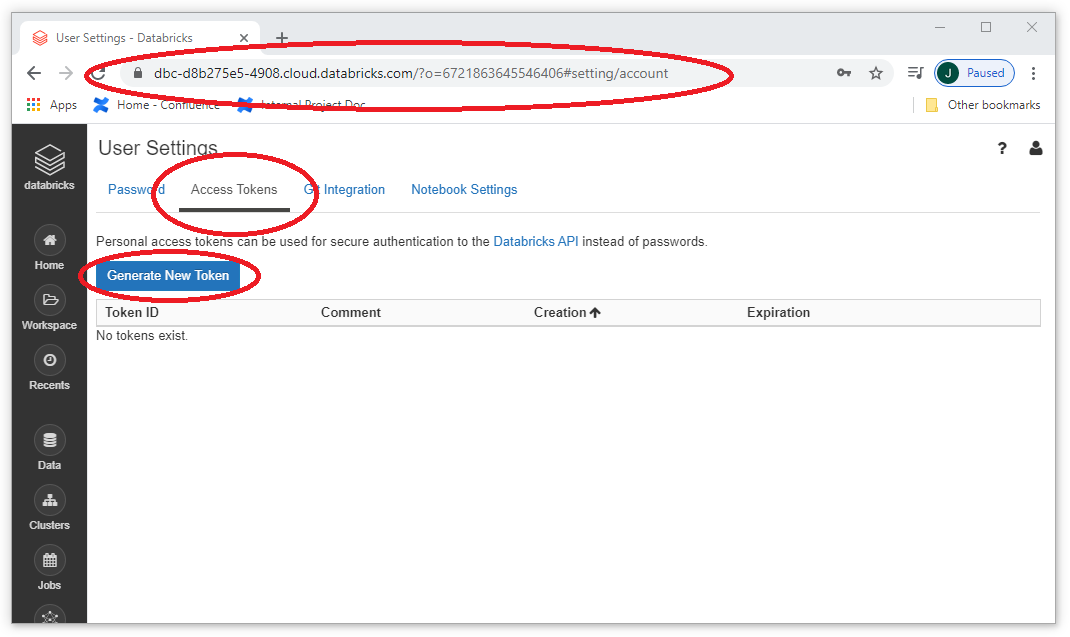Click the saved passwords key icon

pos(843,73)
